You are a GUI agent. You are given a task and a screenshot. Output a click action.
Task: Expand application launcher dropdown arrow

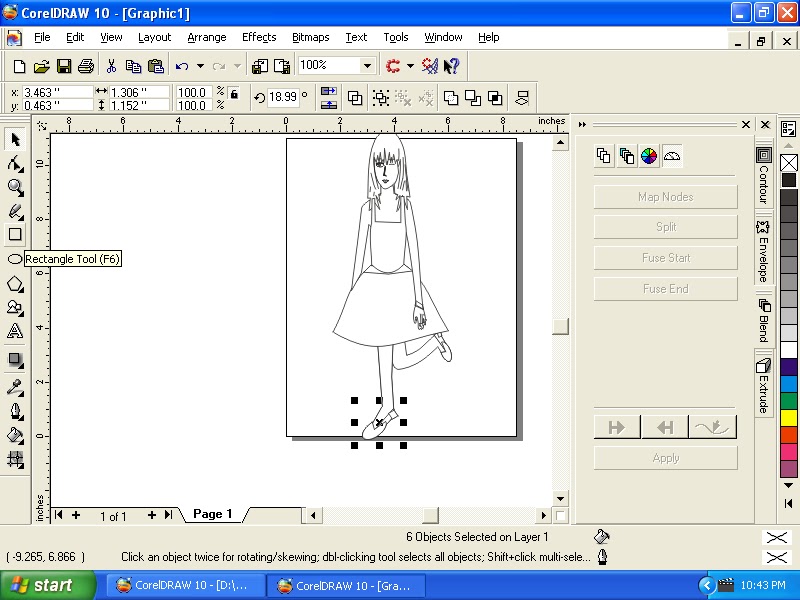tap(410, 66)
